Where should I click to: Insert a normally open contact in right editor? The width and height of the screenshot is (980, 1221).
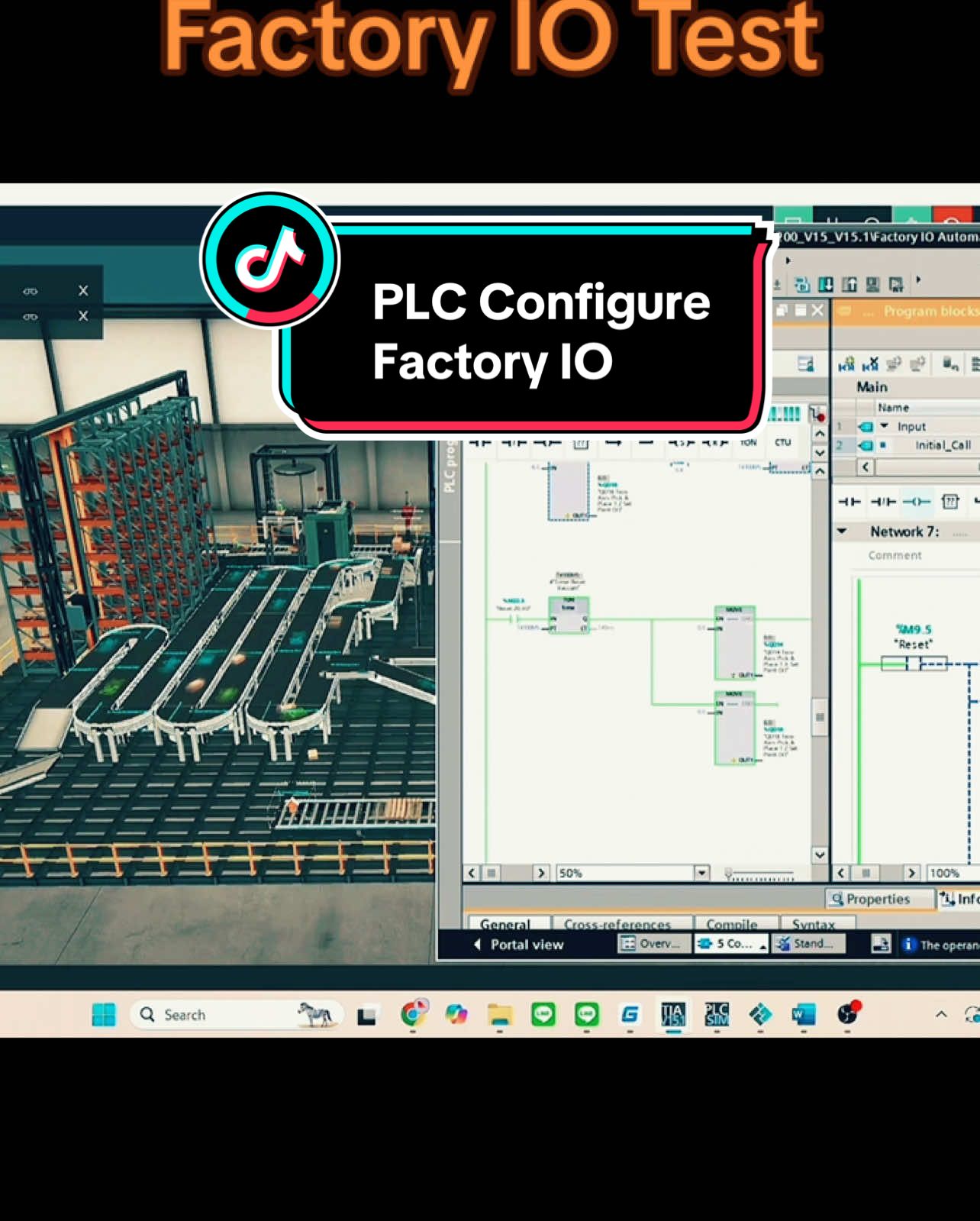pyautogui.click(x=849, y=502)
